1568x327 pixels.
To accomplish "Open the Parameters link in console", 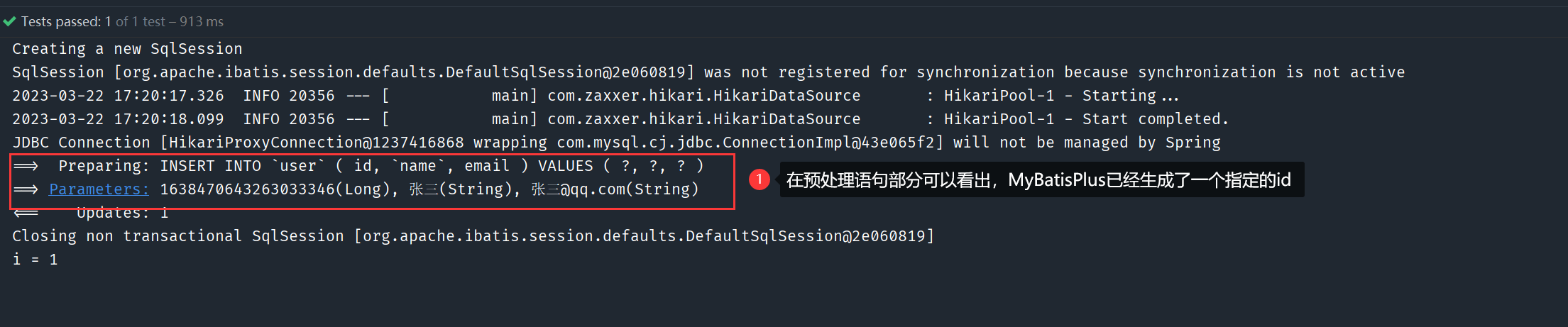I will point(99,189).
